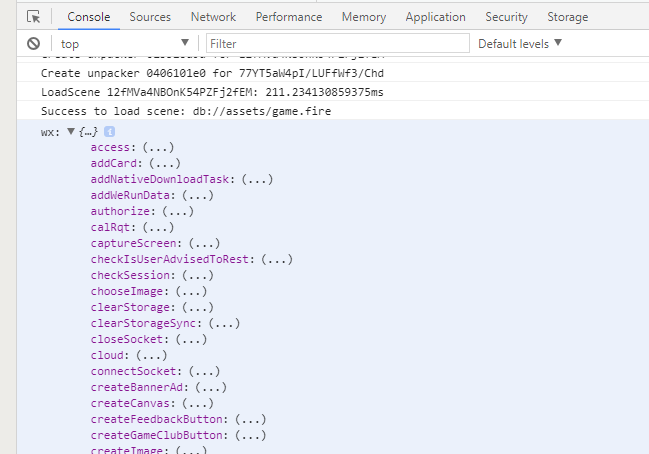649x454 pixels.
Task: Switch to the Security tab
Action: 506,17
